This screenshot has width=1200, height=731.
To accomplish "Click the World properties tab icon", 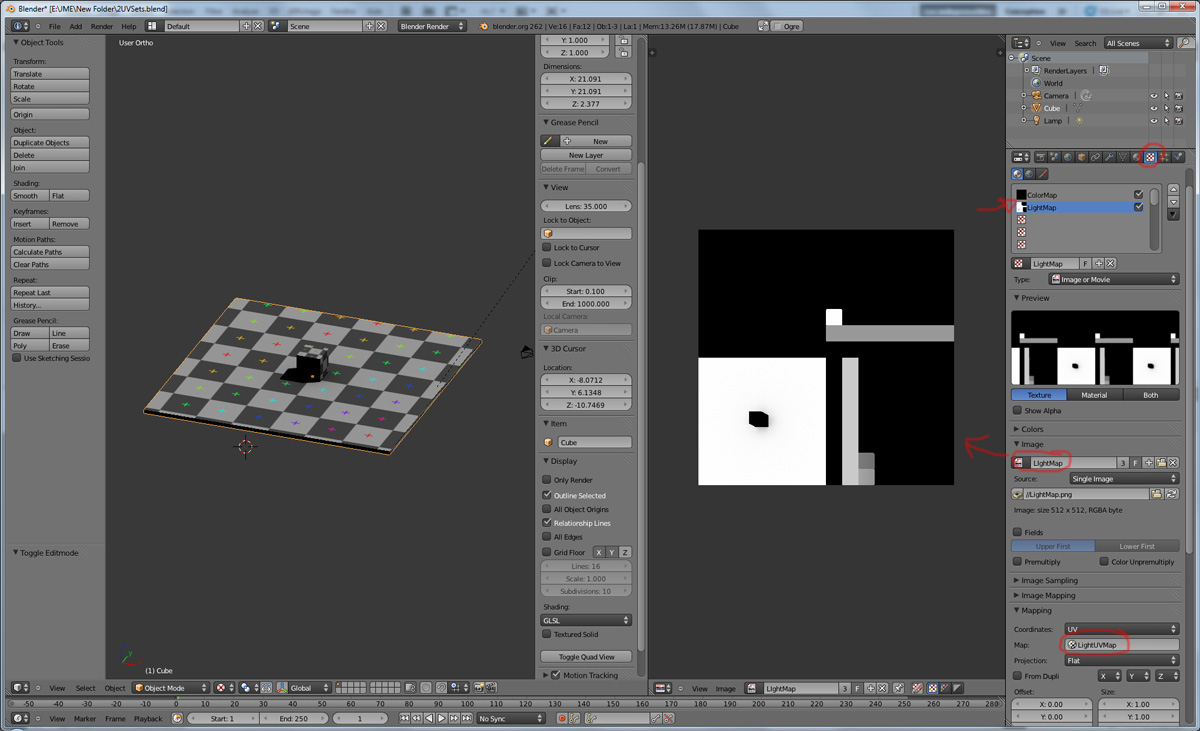I will point(1068,157).
